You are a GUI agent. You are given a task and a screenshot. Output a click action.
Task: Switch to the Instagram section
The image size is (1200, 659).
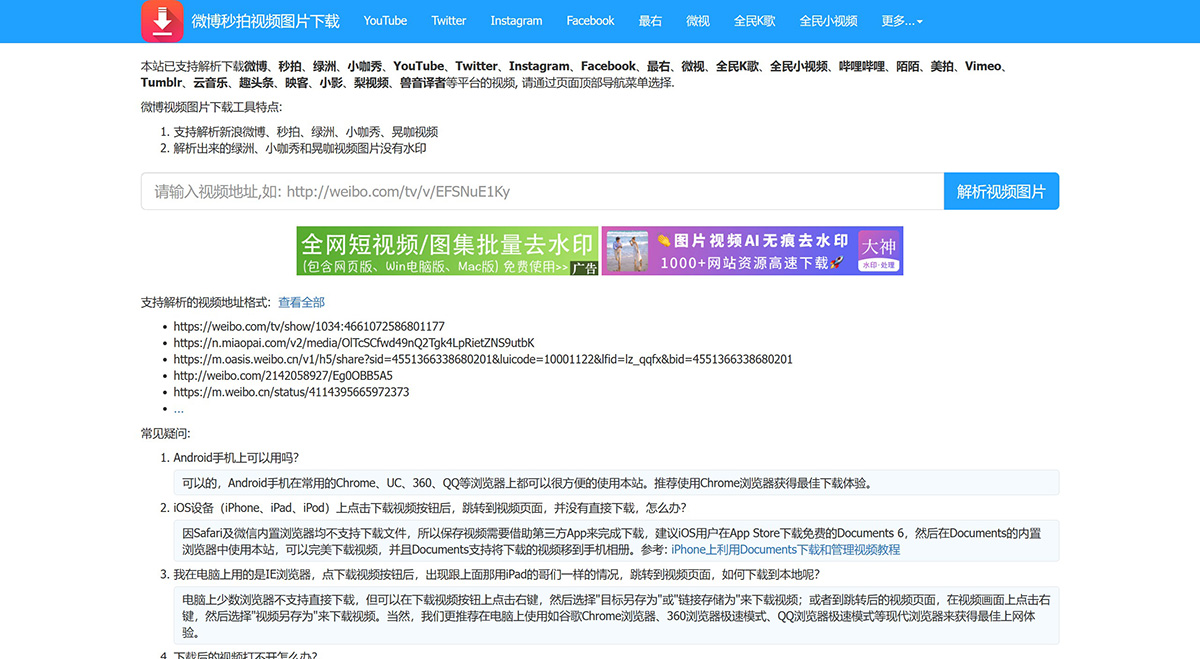(516, 20)
